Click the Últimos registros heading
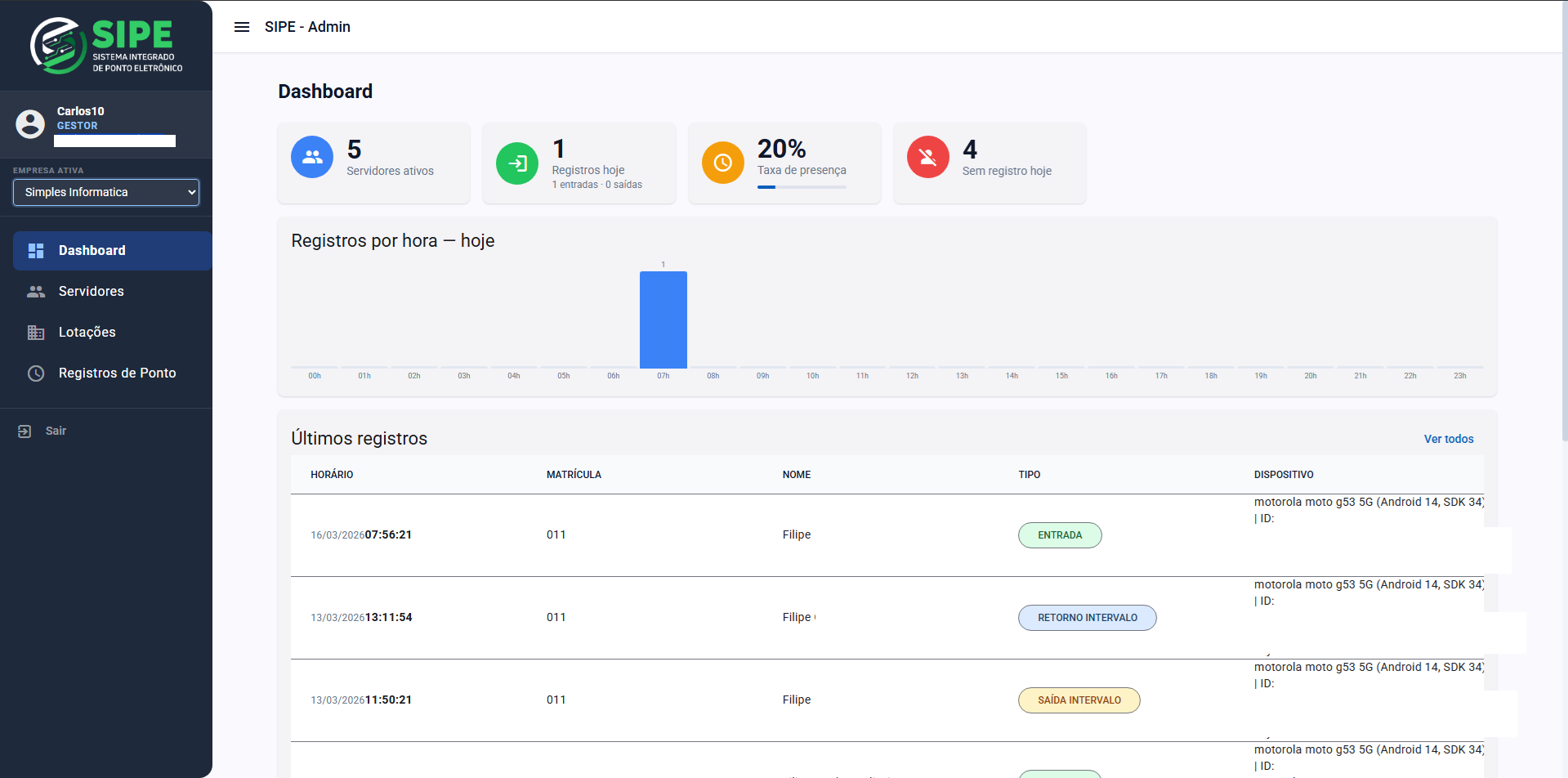Image resolution: width=1568 pixels, height=778 pixels. [x=360, y=439]
